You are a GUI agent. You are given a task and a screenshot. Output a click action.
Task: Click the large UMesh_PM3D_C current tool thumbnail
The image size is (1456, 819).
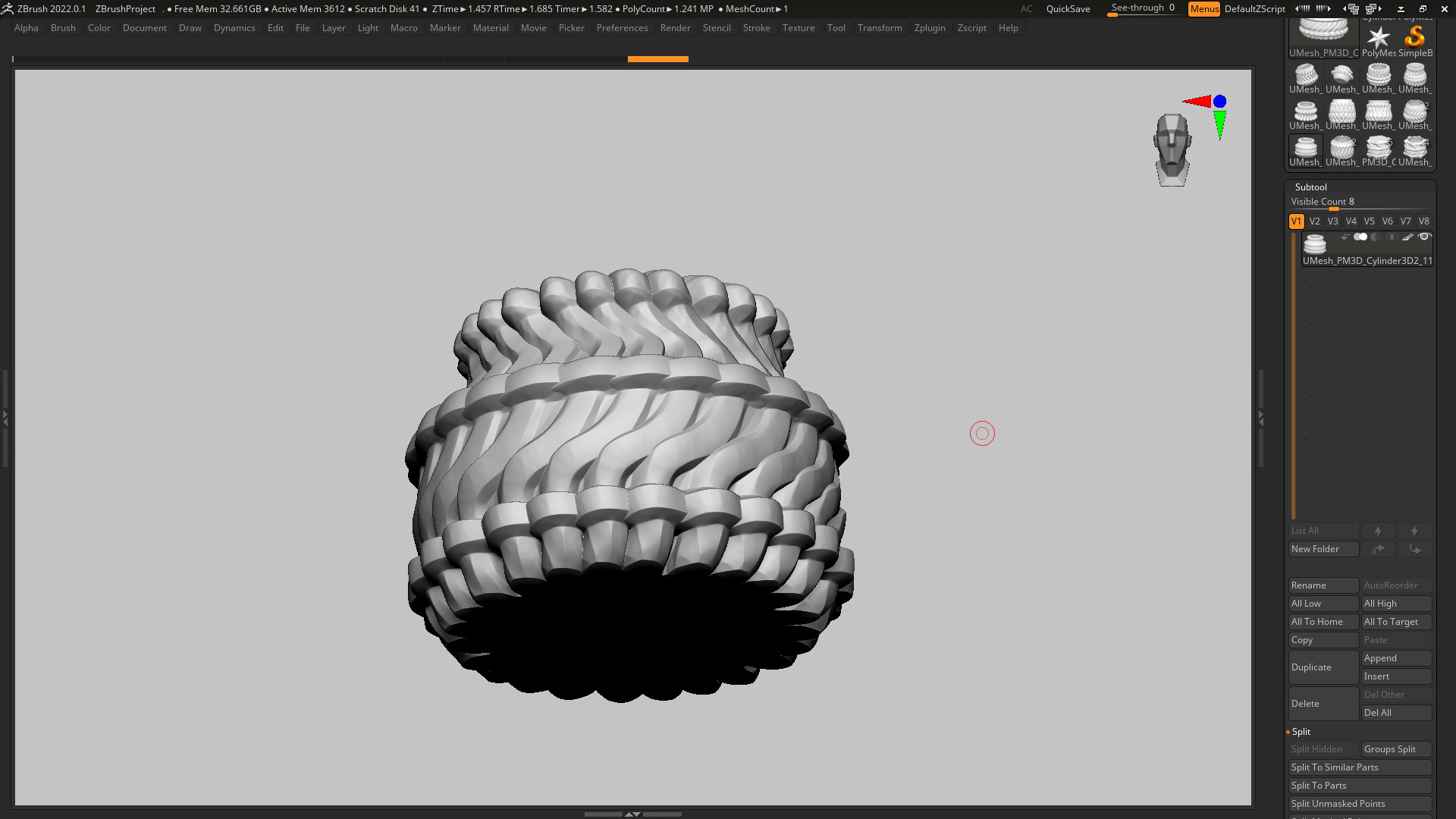(x=1324, y=38)
